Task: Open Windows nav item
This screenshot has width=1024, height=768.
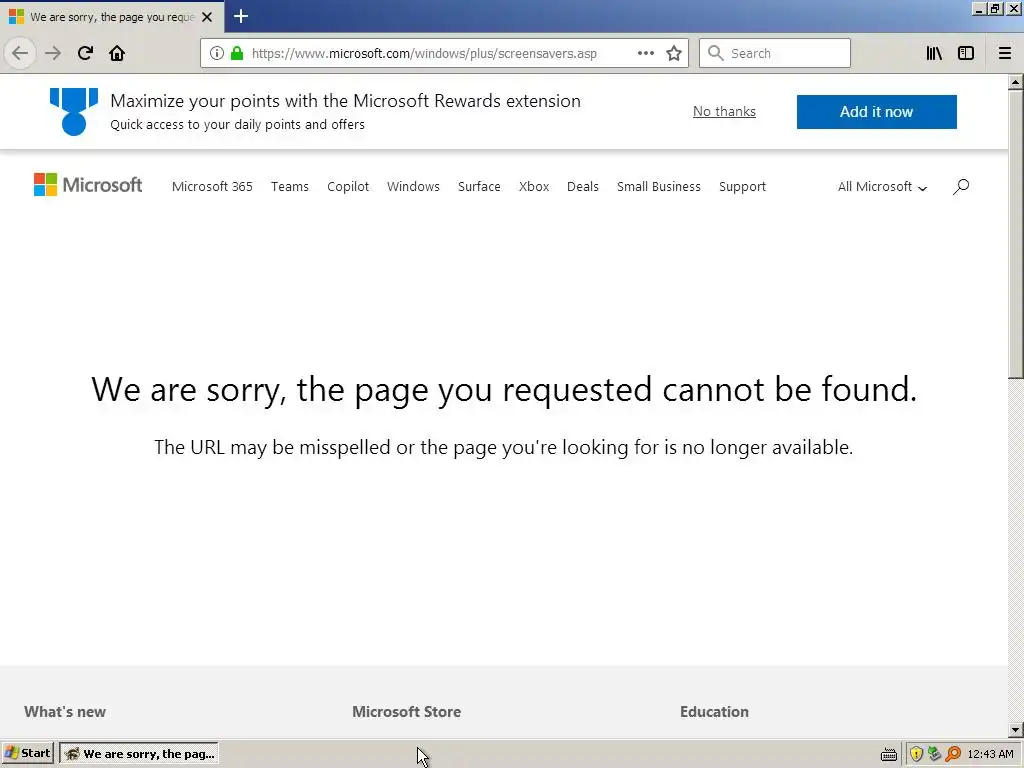Action: (413, 187)
